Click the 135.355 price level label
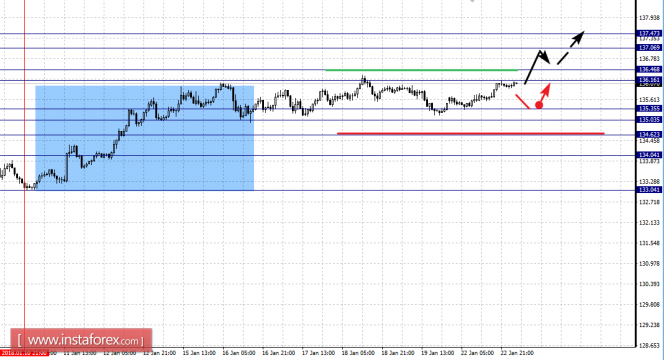664x360 pixels. click(649, 109)
